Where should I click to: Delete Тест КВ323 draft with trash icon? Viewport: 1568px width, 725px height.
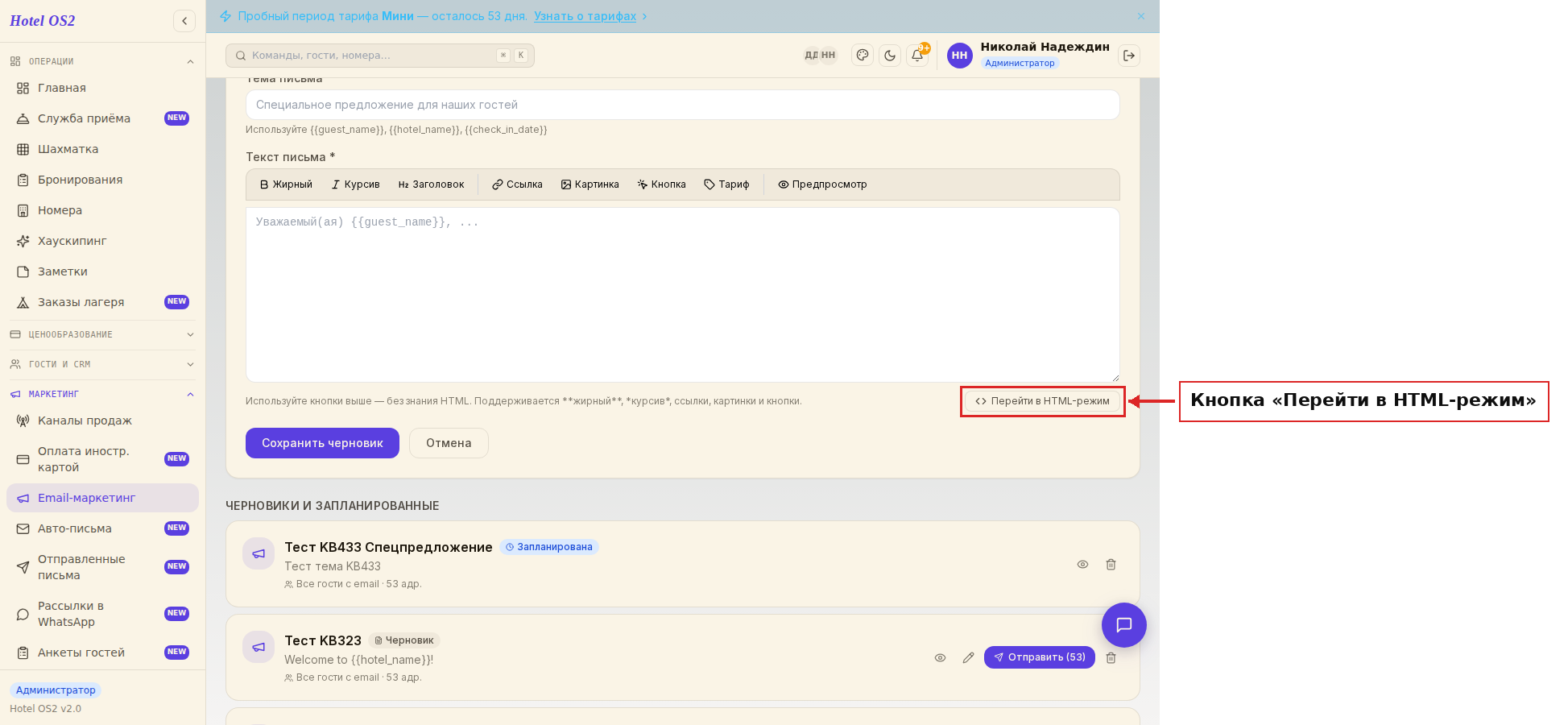pyautogui.click(x=1111, y=658)
